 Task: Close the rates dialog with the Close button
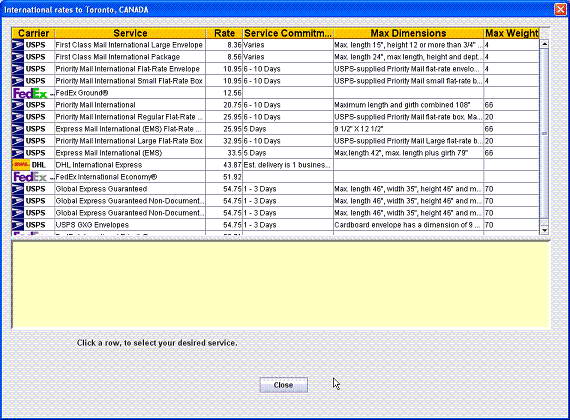(x=284, y=385)
